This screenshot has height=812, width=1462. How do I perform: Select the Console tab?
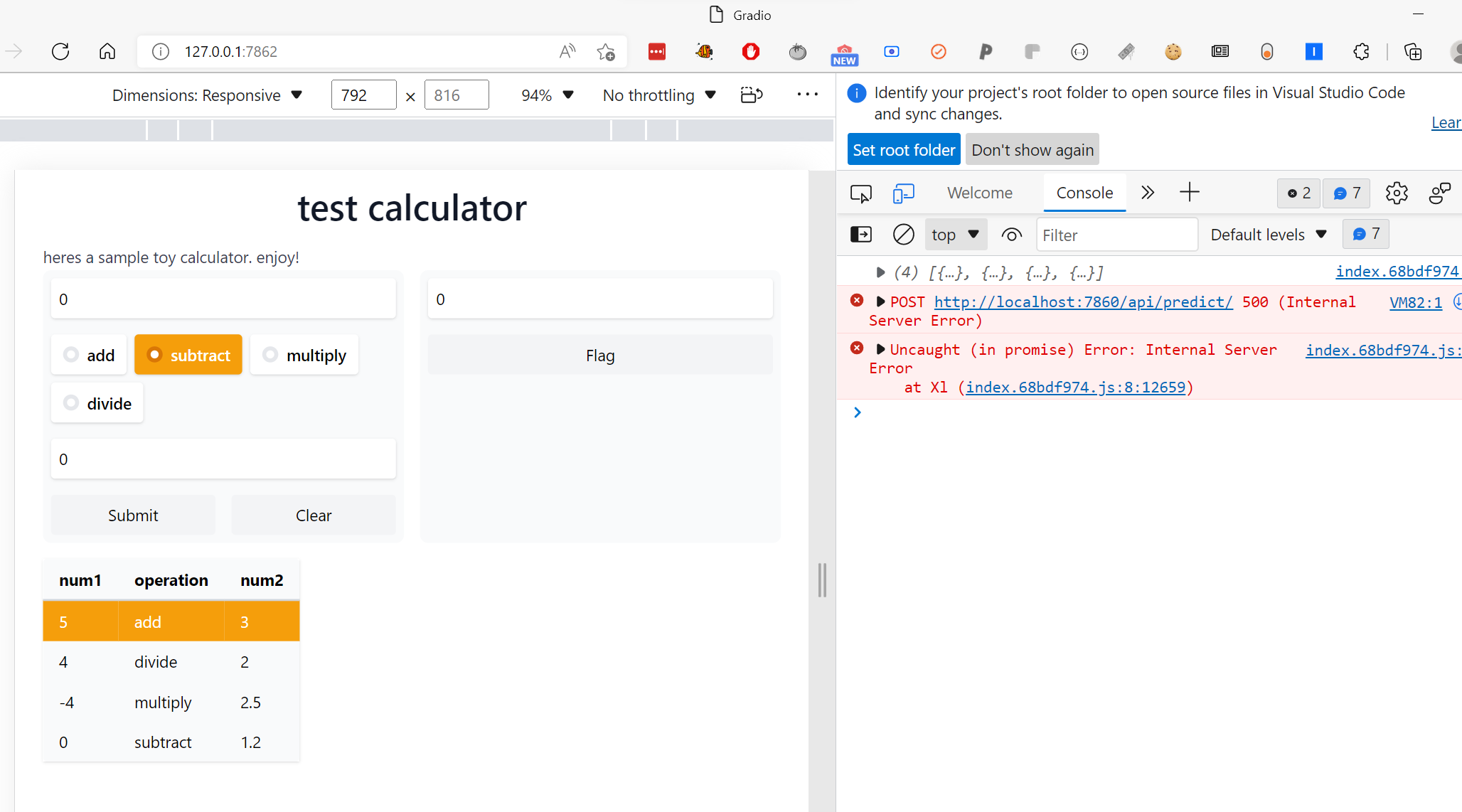pyautogui.click(x=1084, y=193)
